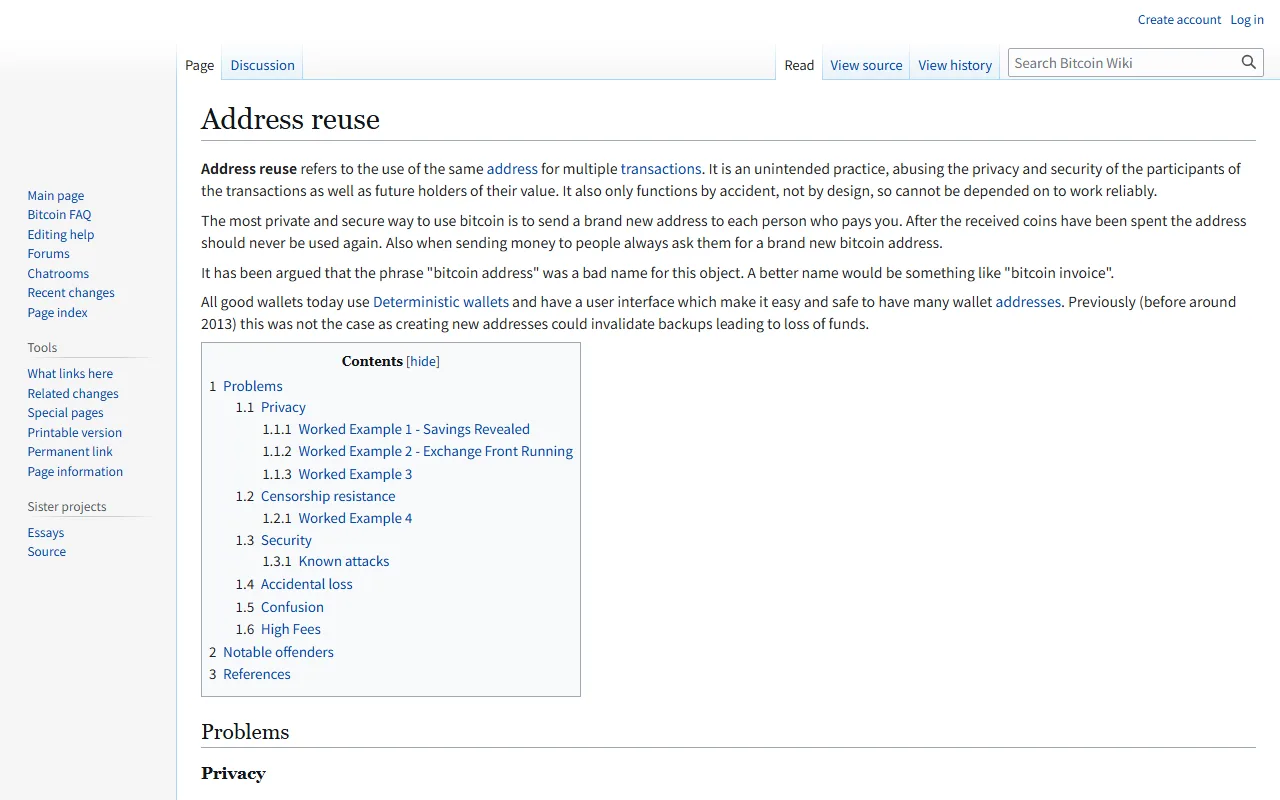The width and height of the screenshot is (1280, 800).
Task: Follow the 'address' link in first paragraph
Action: click(512, 169)
